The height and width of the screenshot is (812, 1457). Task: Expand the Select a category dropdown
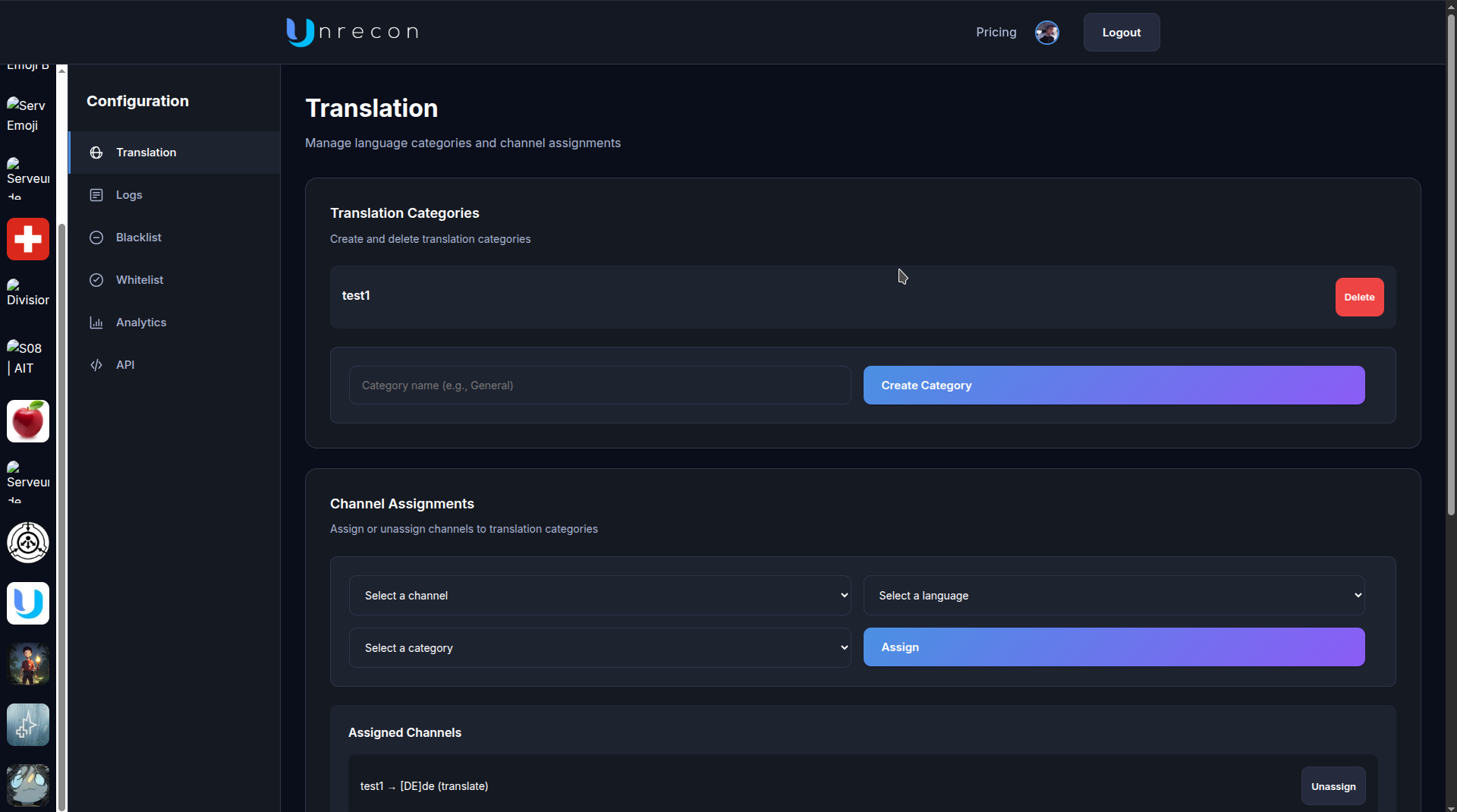(599, 648)
